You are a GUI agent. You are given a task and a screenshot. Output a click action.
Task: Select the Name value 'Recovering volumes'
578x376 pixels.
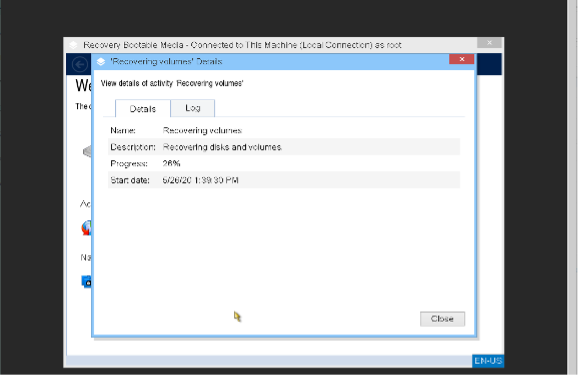[202, 130]
